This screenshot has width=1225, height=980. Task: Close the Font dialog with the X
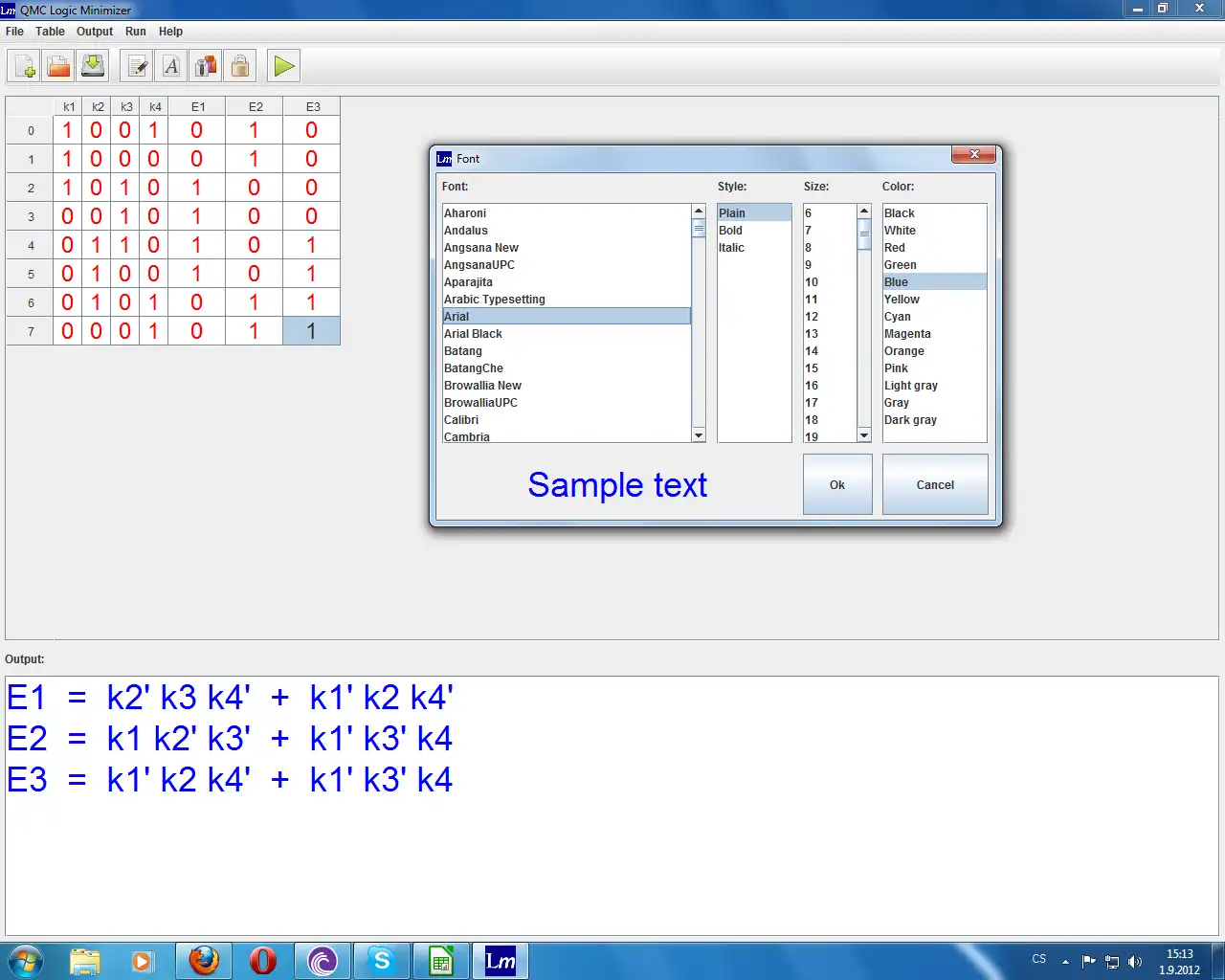974,155
